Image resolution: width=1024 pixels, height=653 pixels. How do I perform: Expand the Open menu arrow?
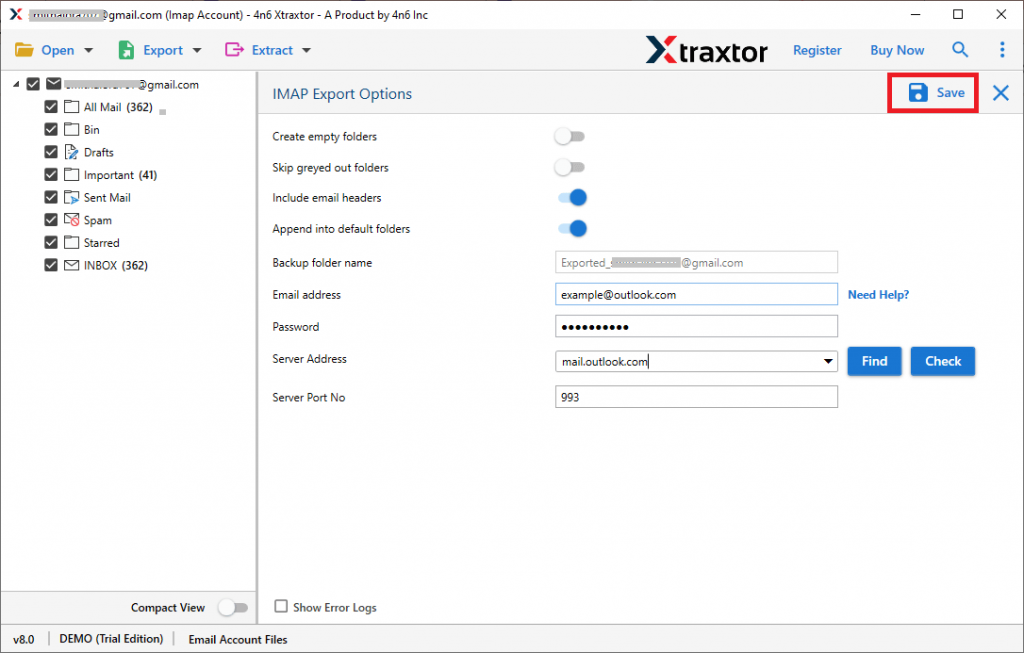click(x=89, y=50)
